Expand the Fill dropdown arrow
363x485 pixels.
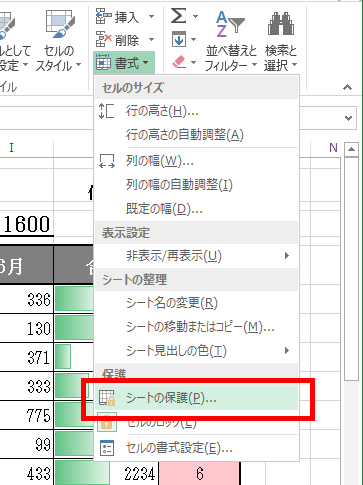pos(193,40)
